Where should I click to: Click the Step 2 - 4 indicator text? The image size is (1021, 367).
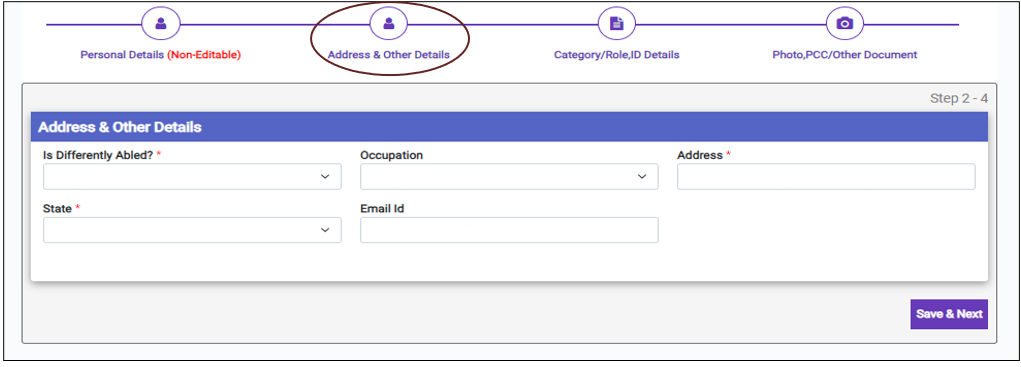tap(959, 99)
